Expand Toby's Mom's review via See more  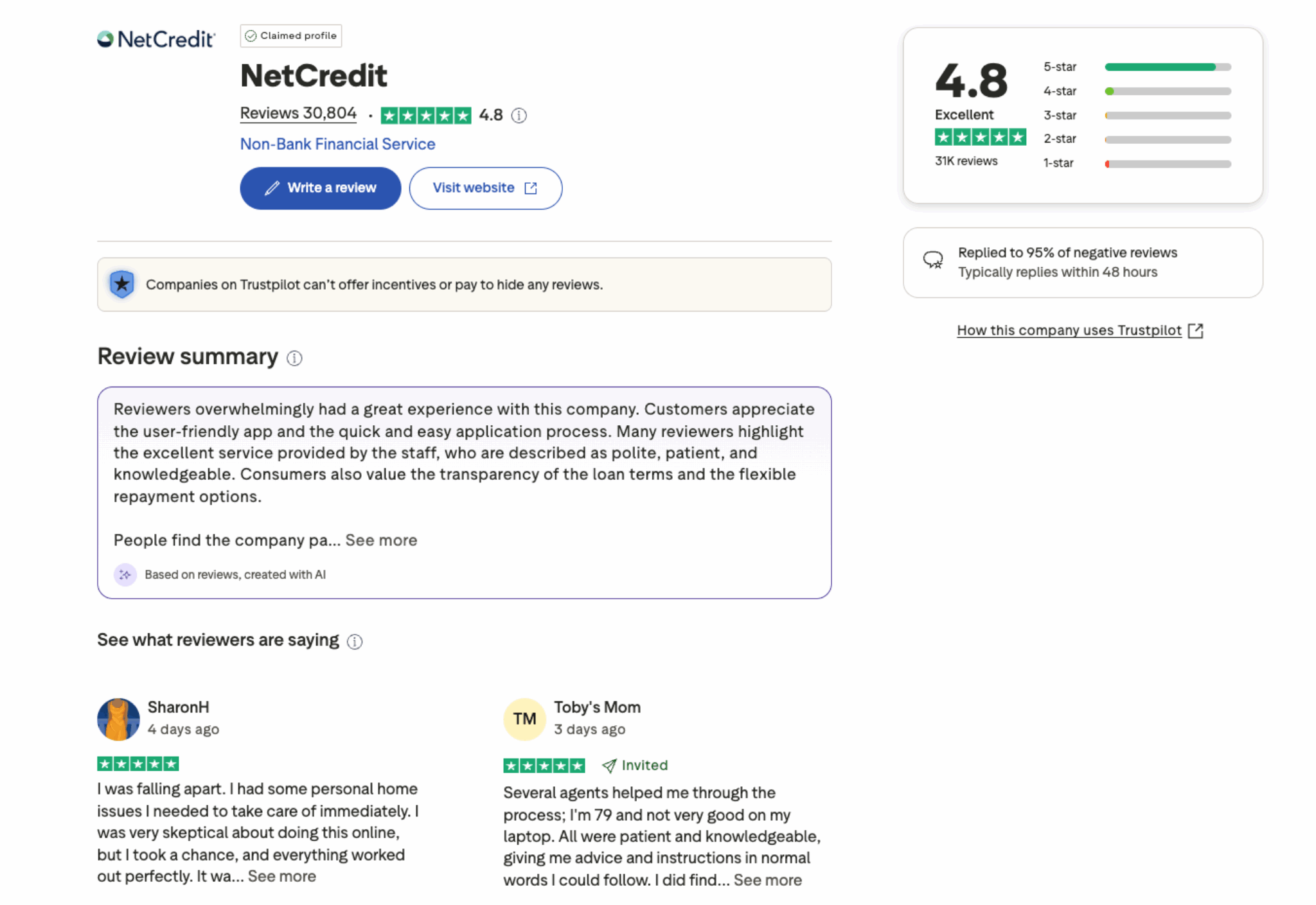pos(766,880)
